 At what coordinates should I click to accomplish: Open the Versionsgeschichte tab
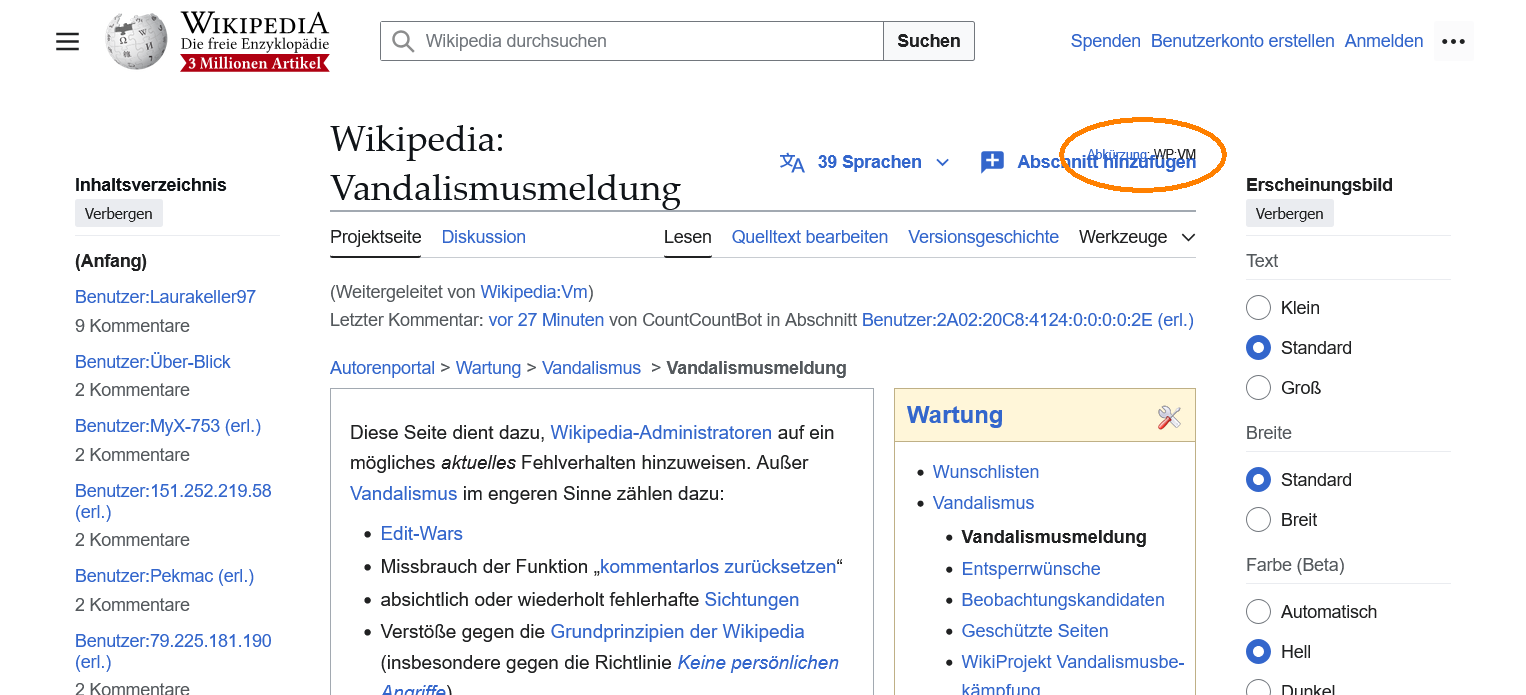pyautogui.click(x=983, y=237)
